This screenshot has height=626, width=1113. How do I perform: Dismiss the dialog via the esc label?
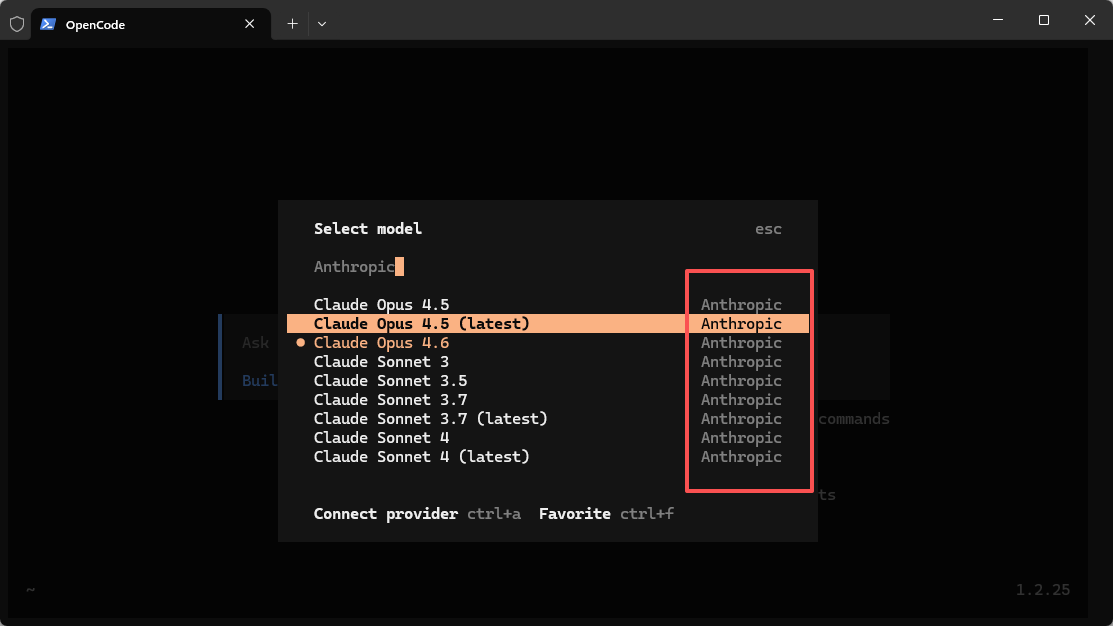coord(768,229)
